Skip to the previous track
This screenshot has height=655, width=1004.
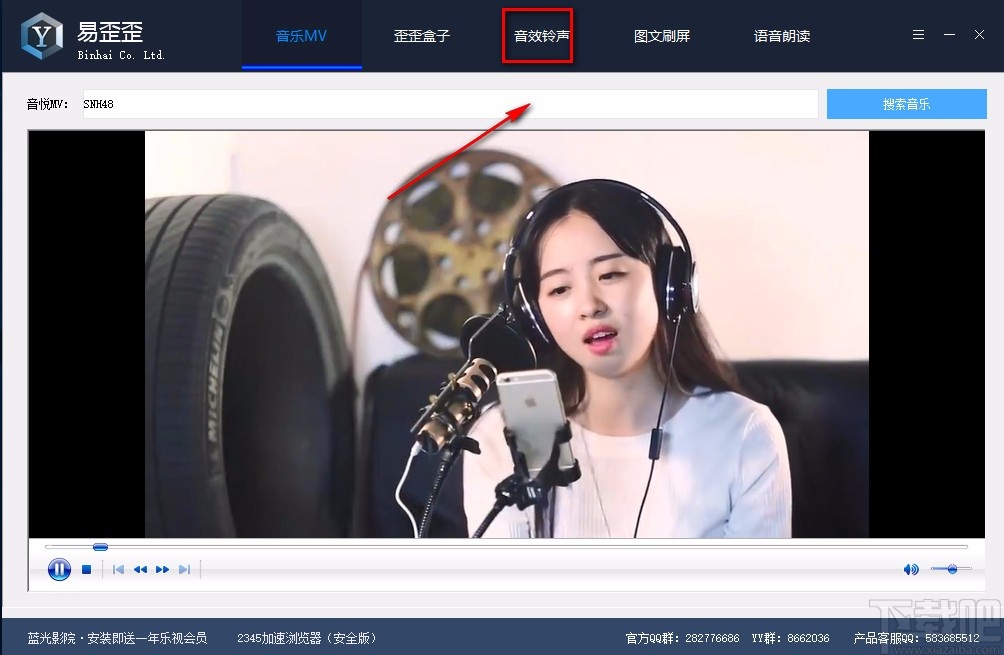click(118, 569)
